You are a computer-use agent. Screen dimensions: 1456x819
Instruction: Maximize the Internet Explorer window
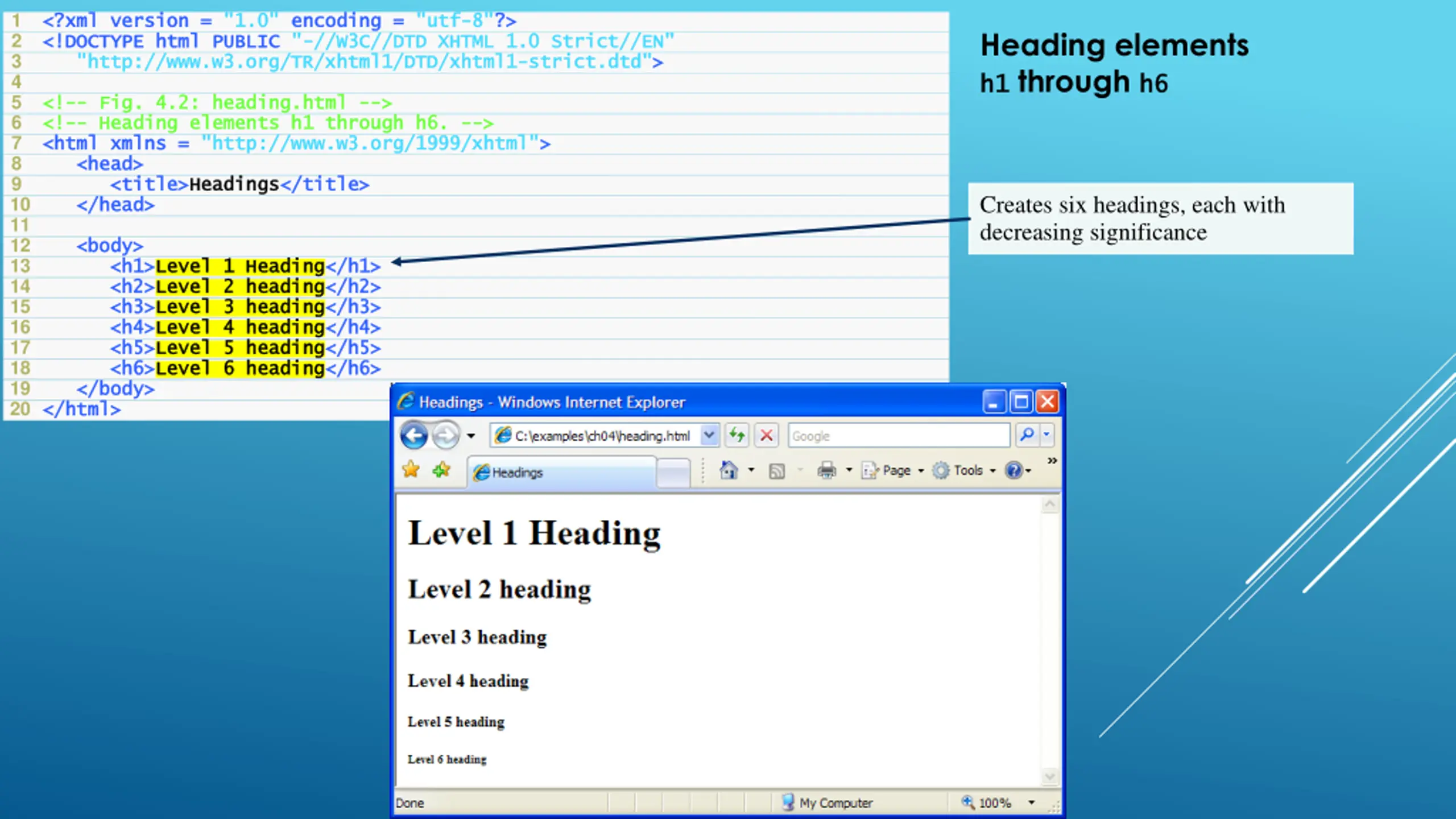(1021, 402)
